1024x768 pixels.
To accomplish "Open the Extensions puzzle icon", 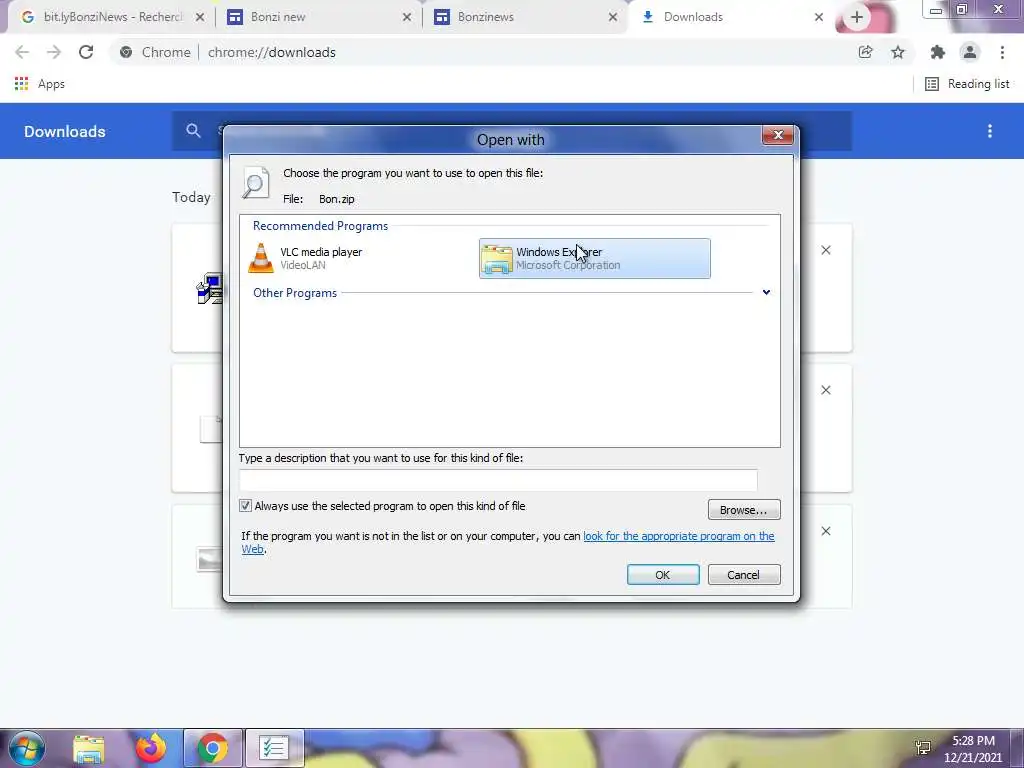I will 938,52.
